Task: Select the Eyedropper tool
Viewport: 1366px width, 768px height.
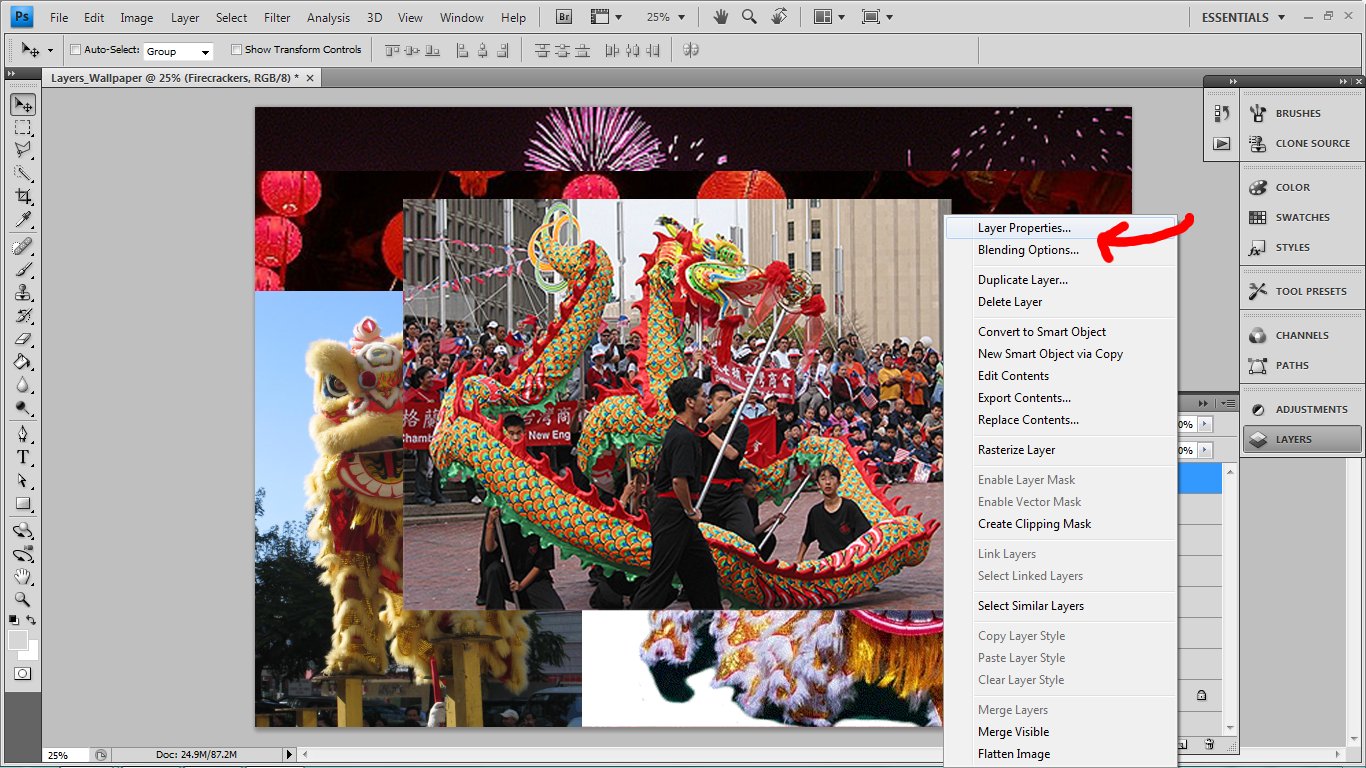Action: [x=23, y=219]
